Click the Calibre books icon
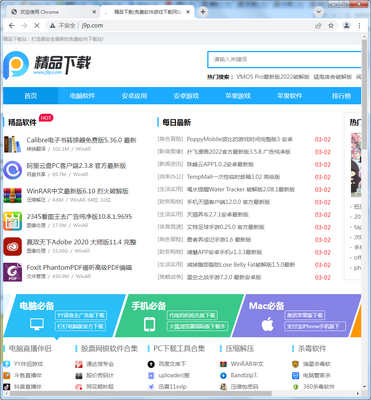Viewport: 371px width, 400px height. (x=12, y=144)
